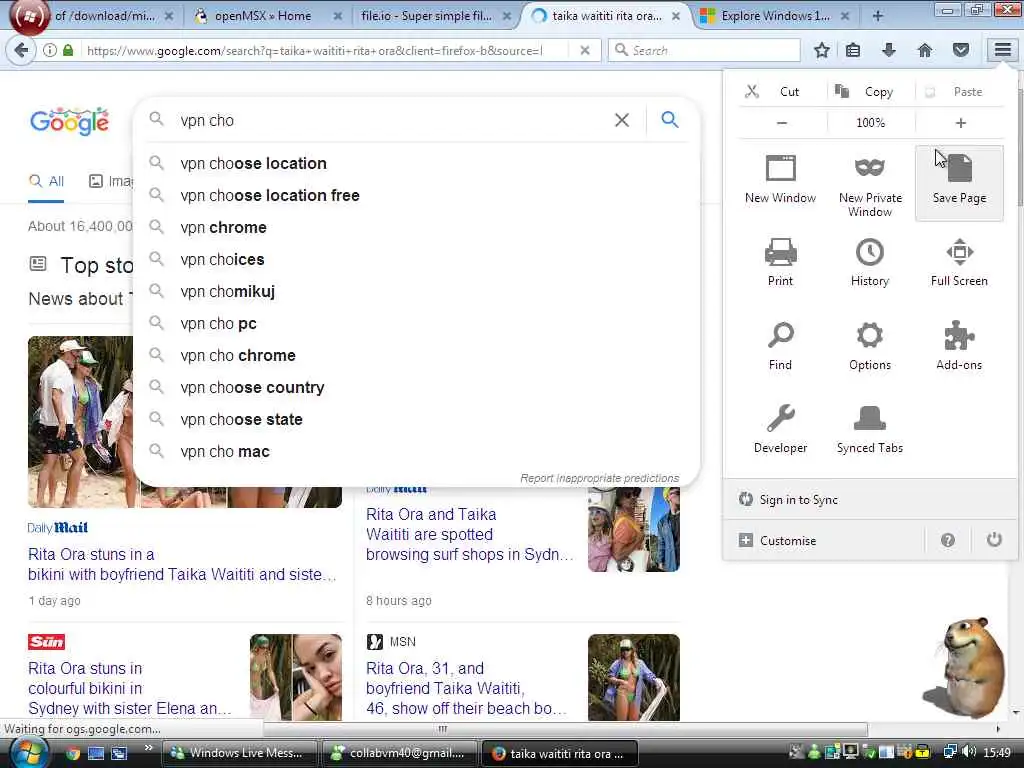This screenshot has height=768, width=1024.
Task: Open the Sun 'Rita Ora stuns in colourful bikini' link
Action: click(129, 688)
